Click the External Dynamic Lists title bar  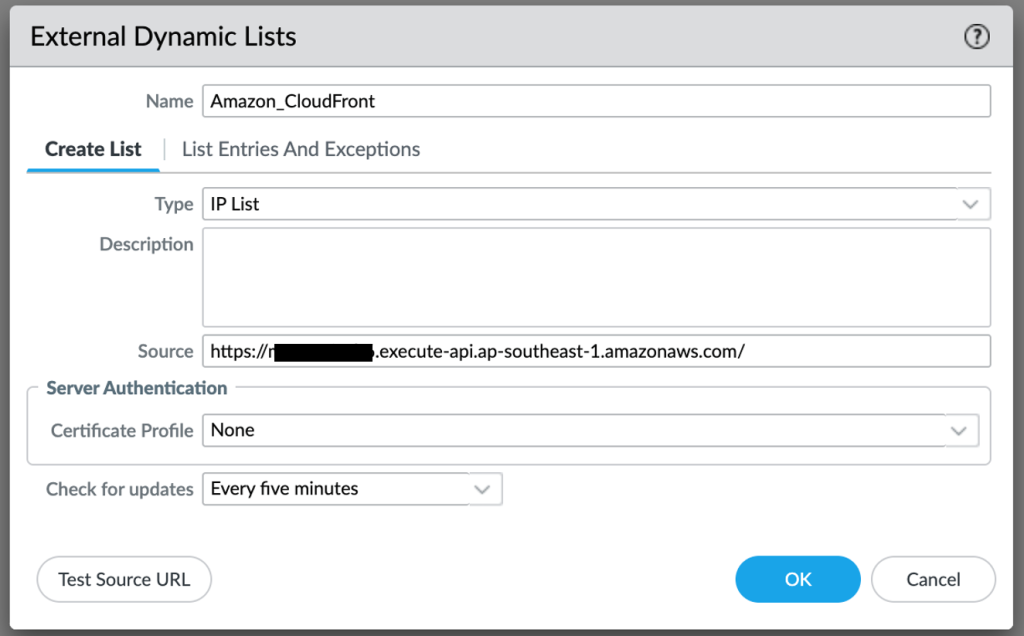(162, 36)
